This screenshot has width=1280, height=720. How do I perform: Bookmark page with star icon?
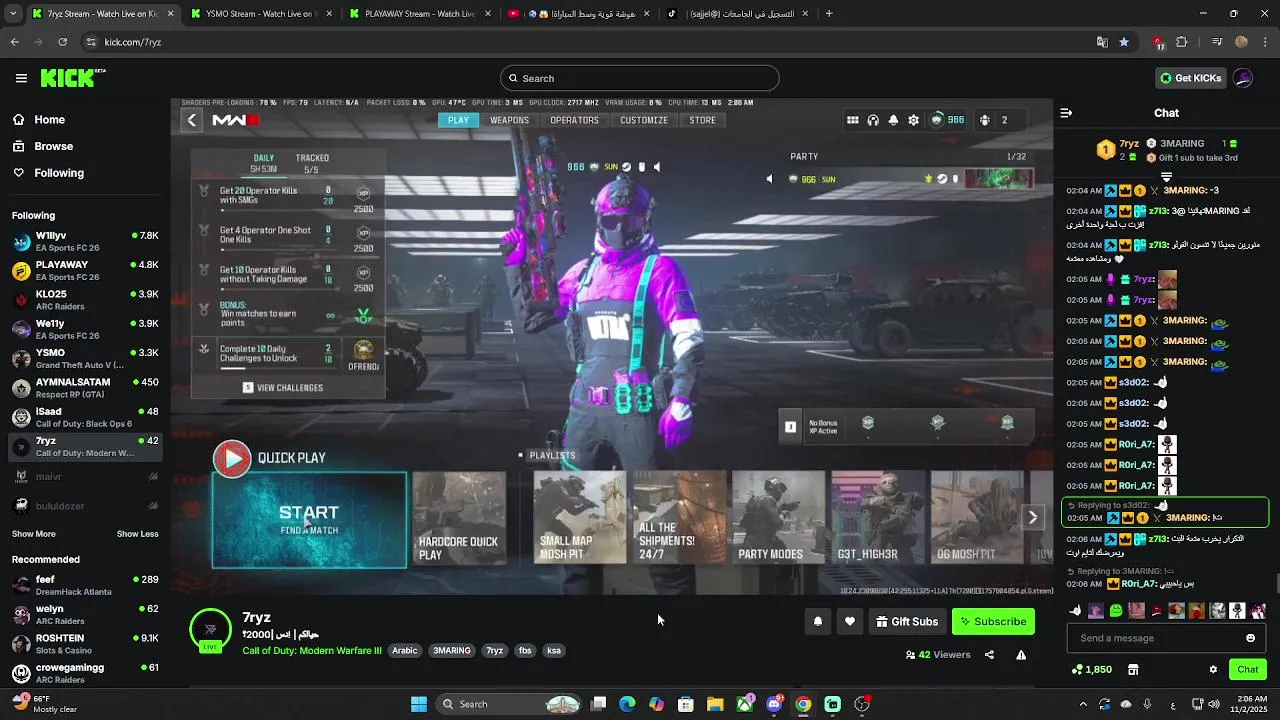(x=1124, y=42)
